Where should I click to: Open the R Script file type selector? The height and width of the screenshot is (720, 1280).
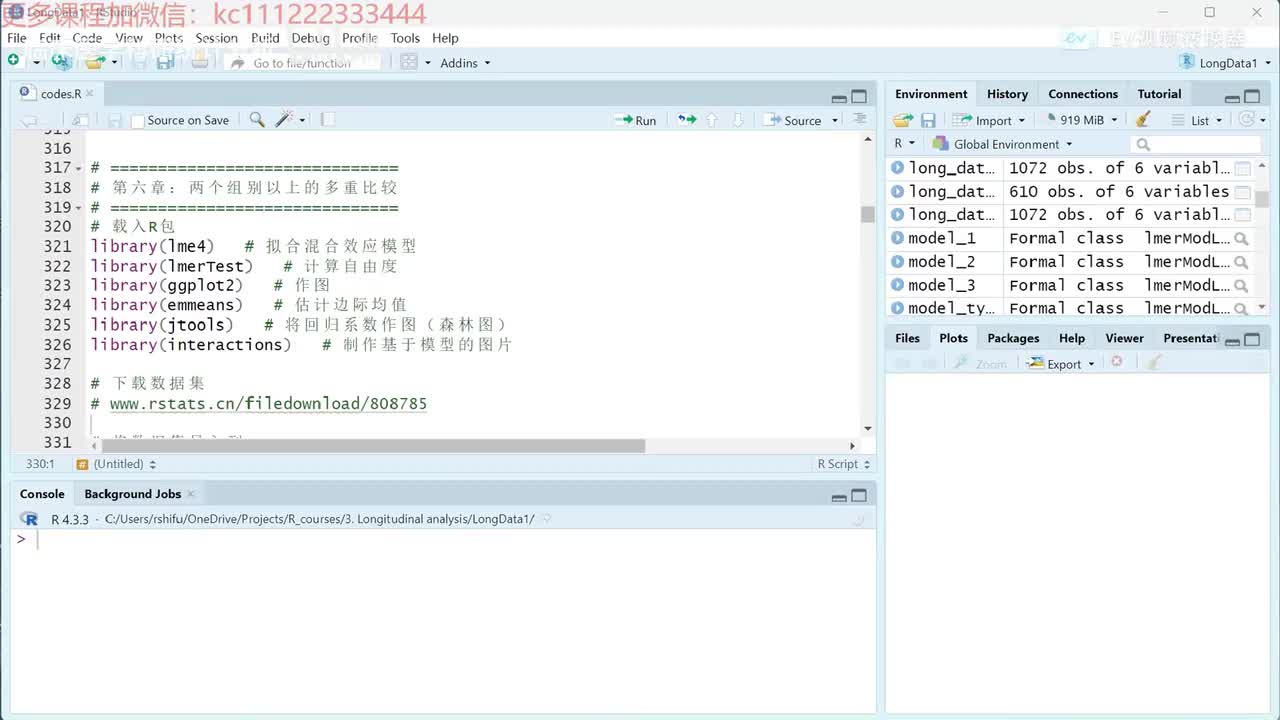tap(844, 464)
